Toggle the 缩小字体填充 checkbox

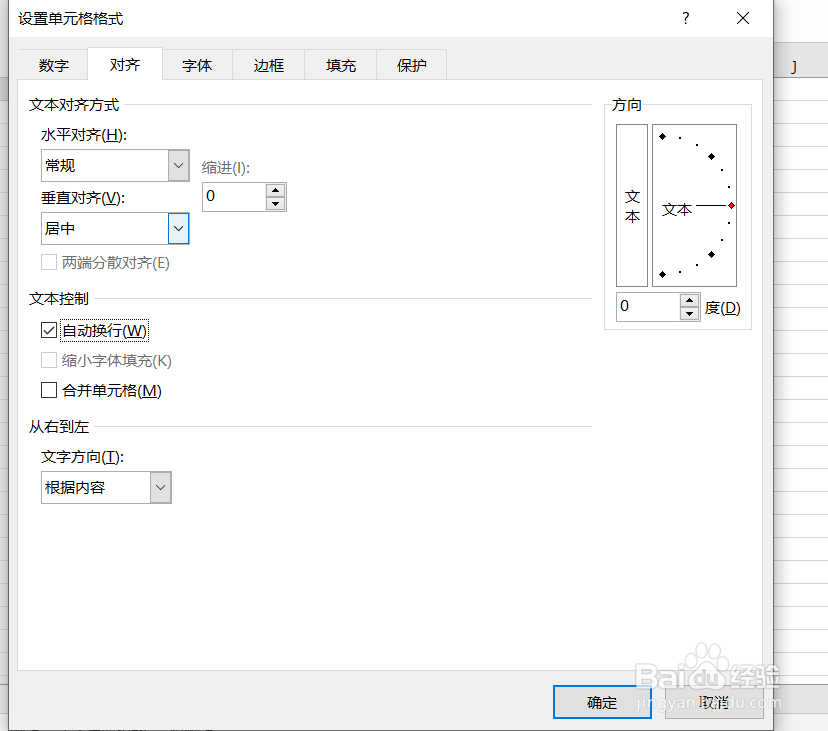49,360
